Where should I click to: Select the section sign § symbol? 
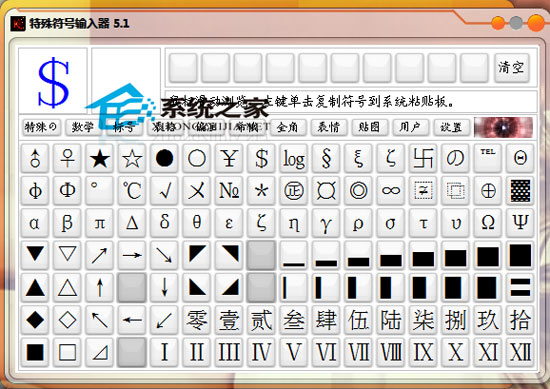[326, 159]
